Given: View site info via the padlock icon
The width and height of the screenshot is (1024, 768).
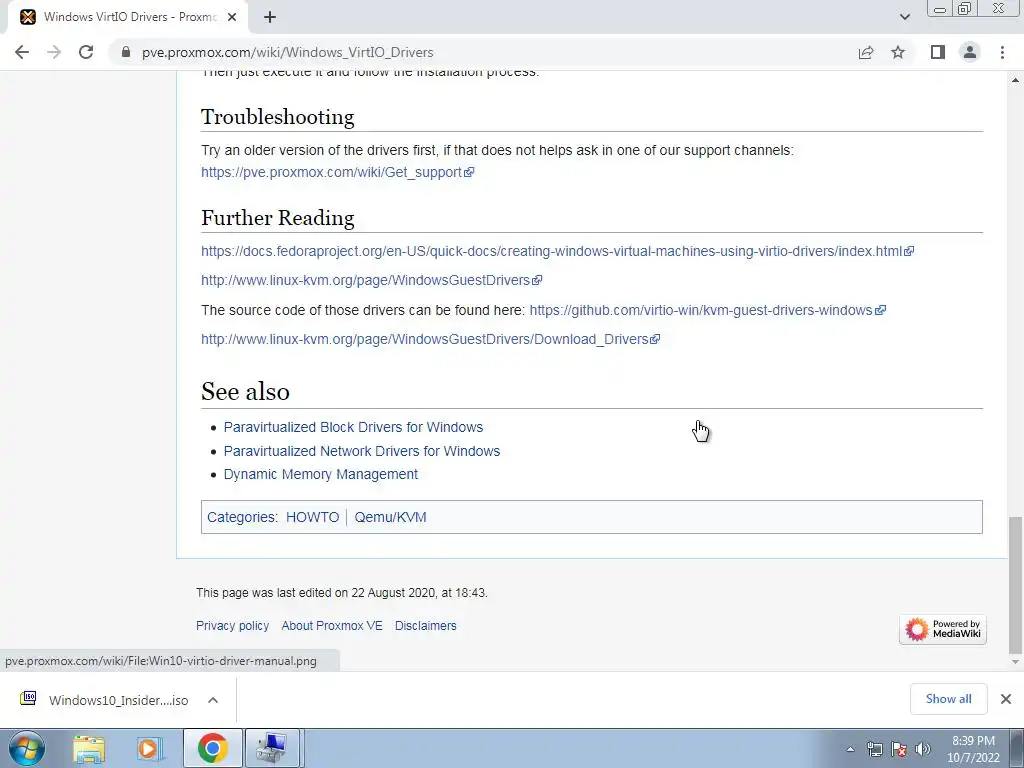Looking at the screenshot, I should (x=125, y=52).
